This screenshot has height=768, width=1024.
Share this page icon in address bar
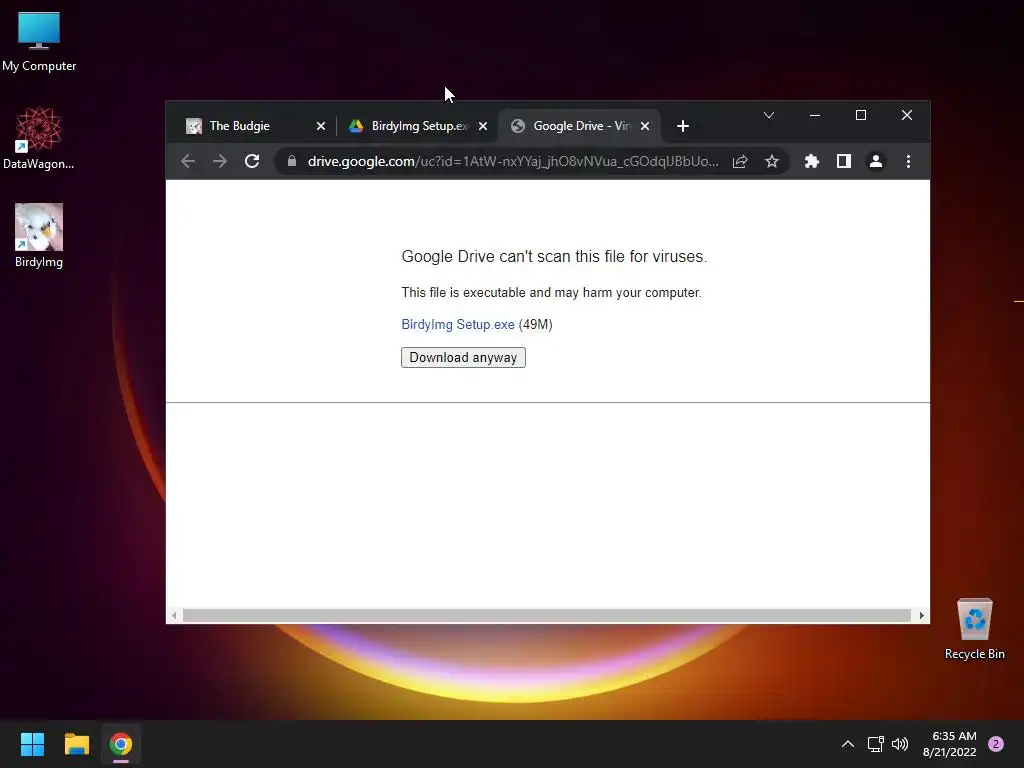(740, 161)
